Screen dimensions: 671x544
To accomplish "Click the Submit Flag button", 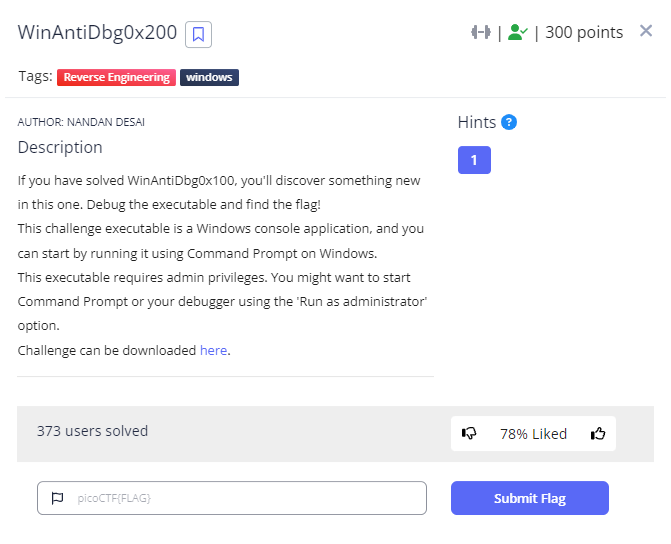I will tap(529, 498).
